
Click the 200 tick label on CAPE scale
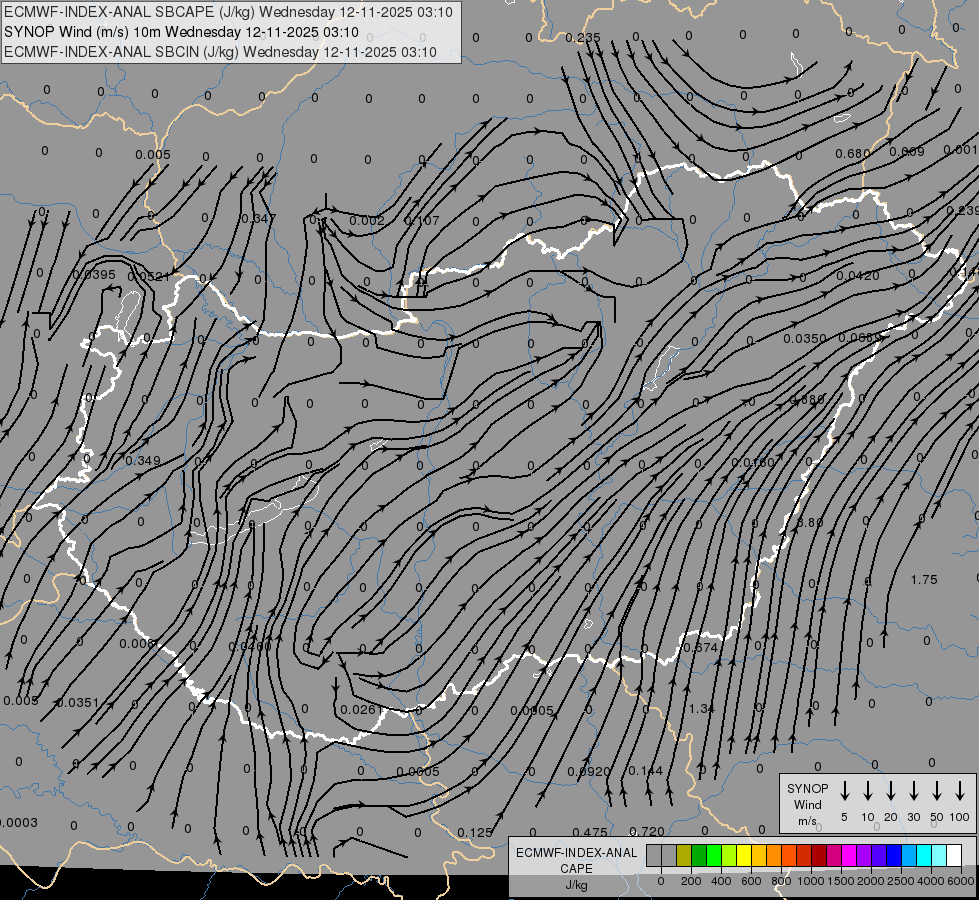pyautogui.click(x=691, y=881)
